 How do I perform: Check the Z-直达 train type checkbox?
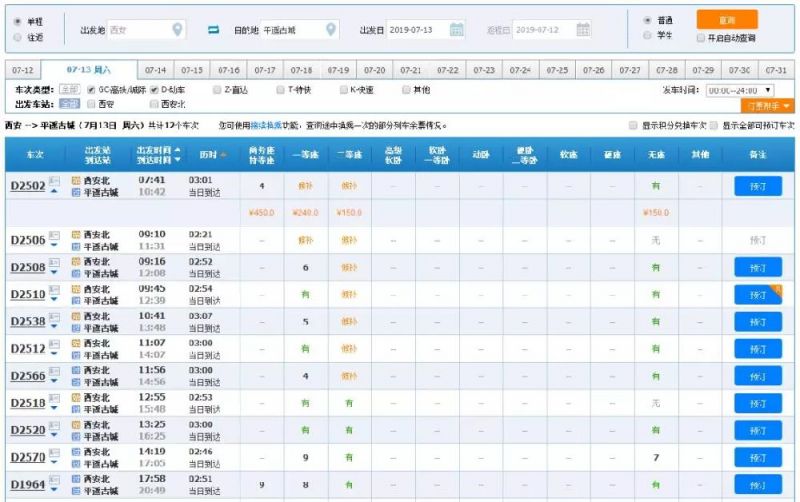pyautogui.click(x=217, y=90)
